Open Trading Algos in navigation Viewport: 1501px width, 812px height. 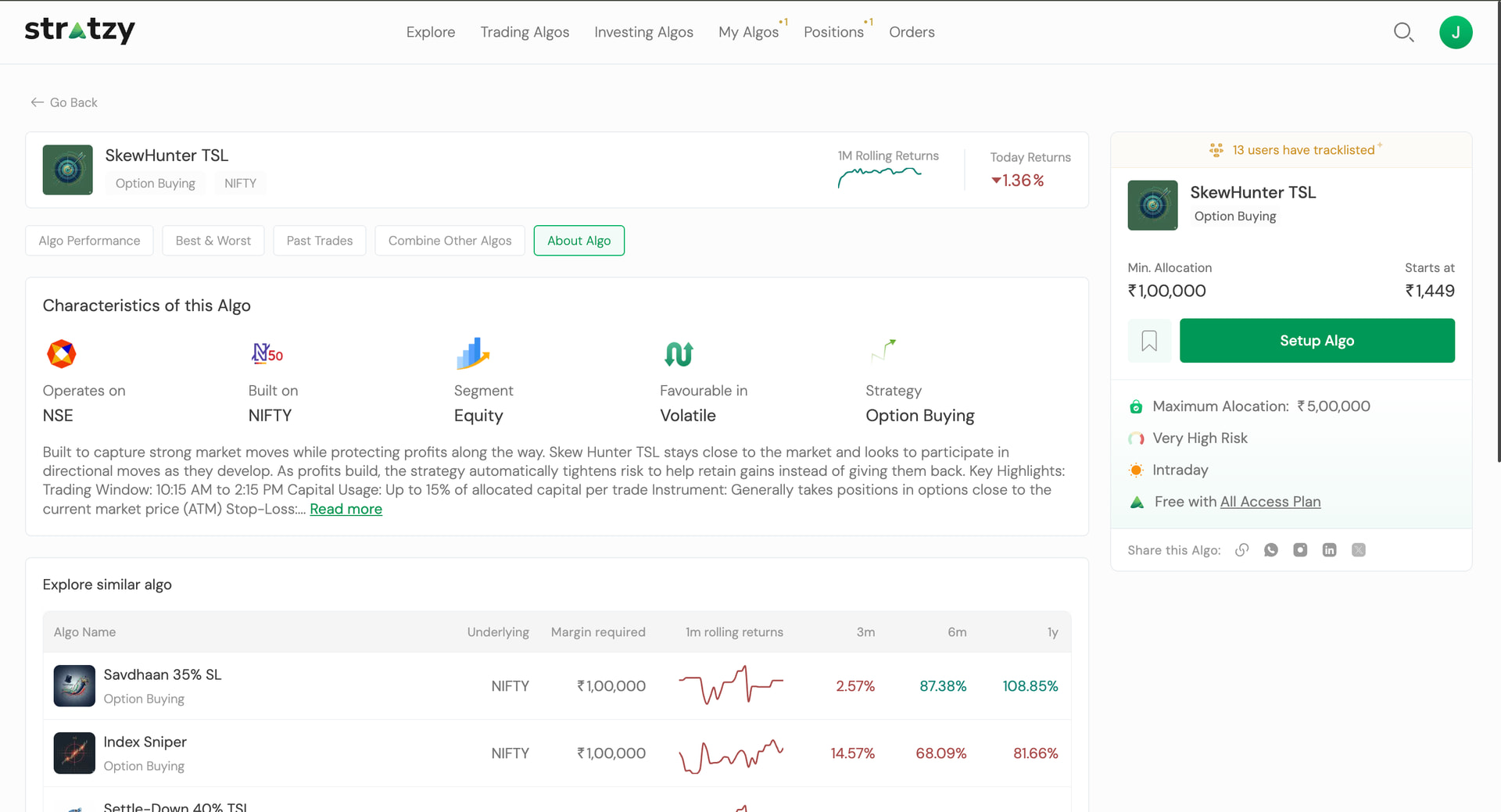525,32
